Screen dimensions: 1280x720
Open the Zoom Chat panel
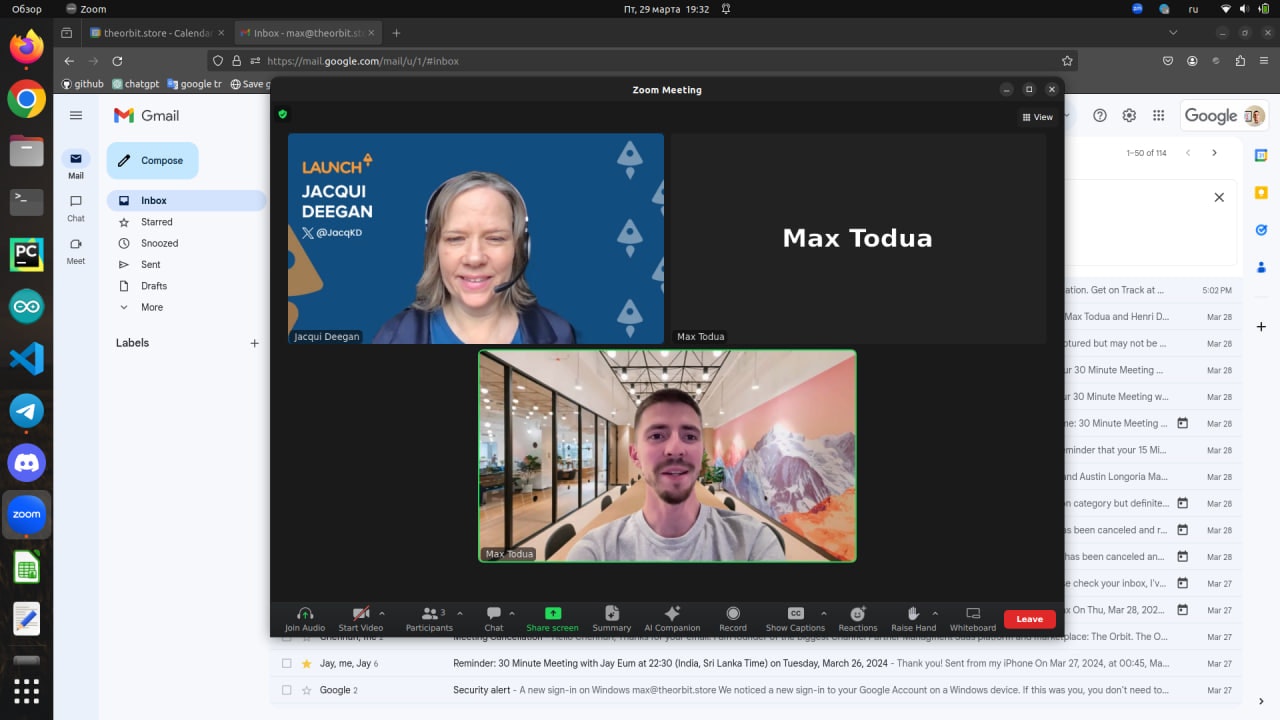tap(494, 618)
